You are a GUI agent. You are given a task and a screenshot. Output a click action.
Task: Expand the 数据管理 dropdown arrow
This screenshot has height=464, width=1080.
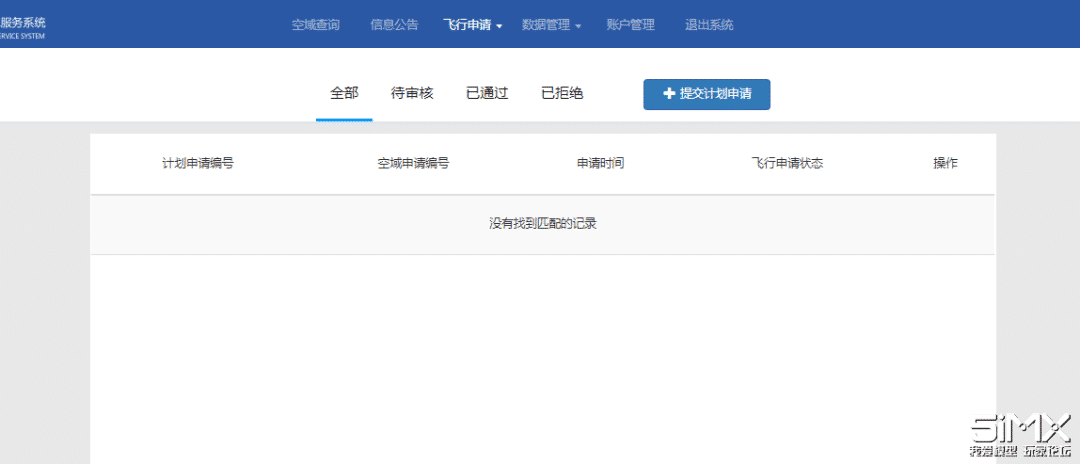click(579, 26)
